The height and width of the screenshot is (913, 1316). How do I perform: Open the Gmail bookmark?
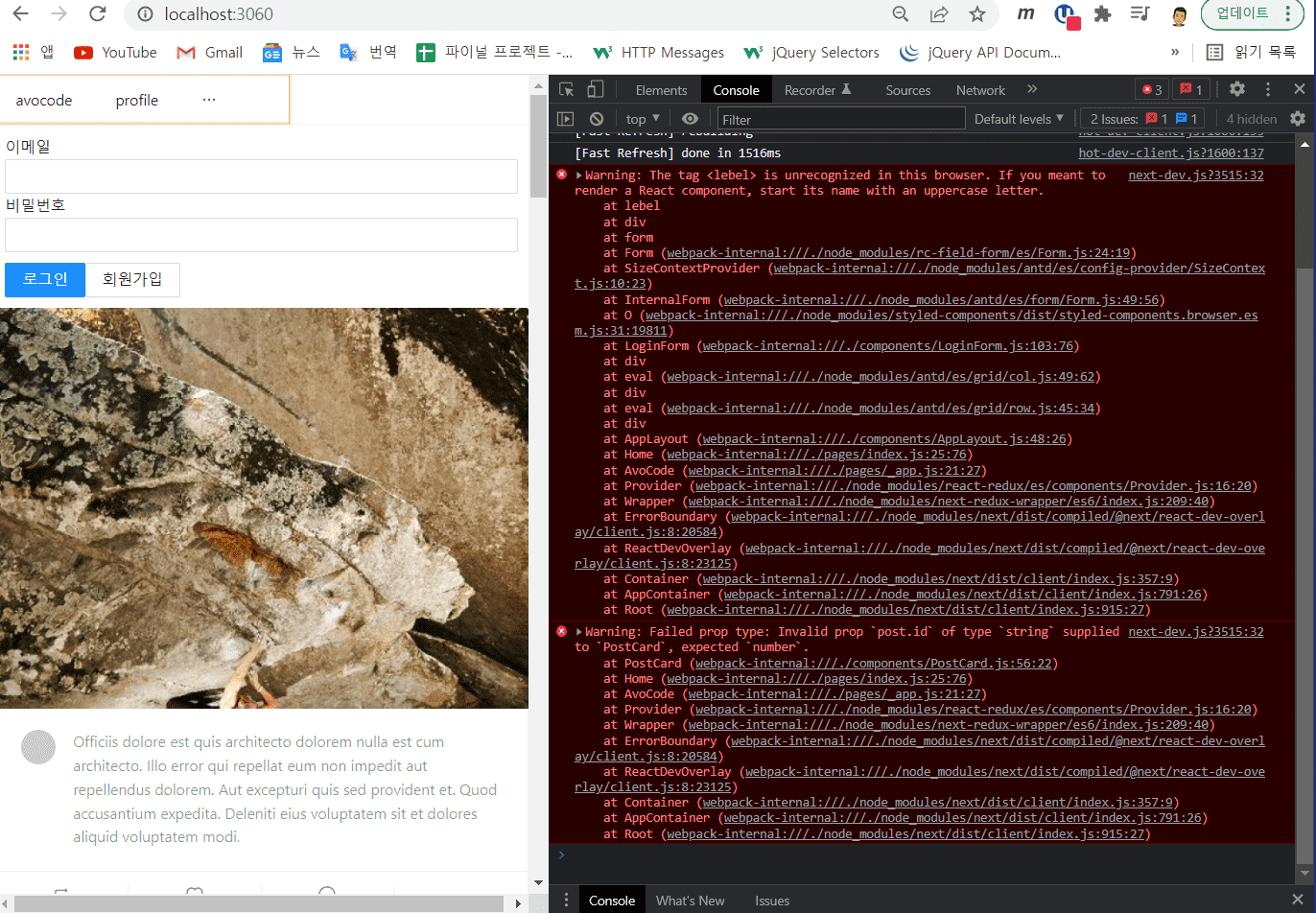pos(209,52)
